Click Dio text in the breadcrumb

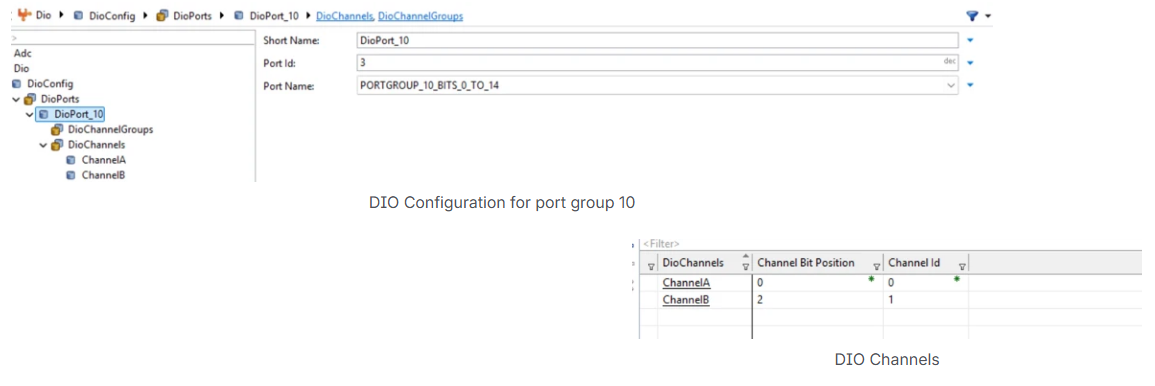43,15
